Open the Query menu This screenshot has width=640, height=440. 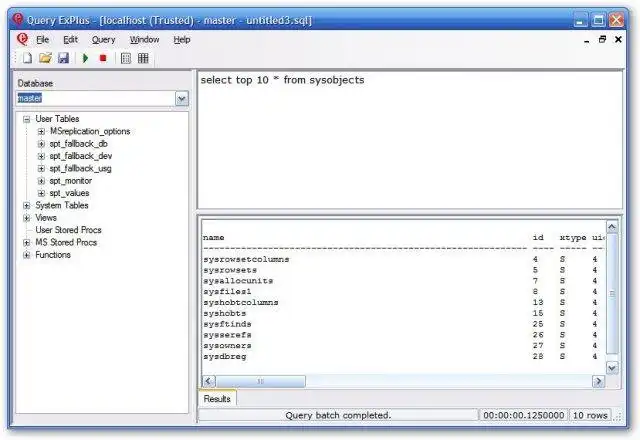[x=103, y=40]
